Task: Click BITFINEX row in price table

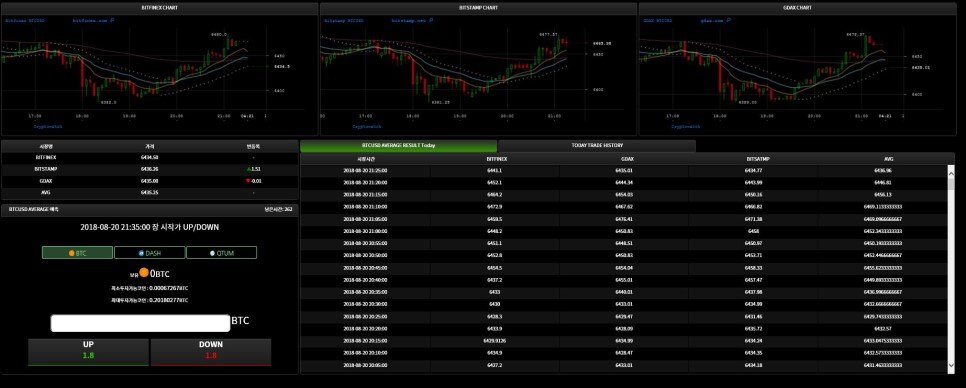Action: (150, 158)
